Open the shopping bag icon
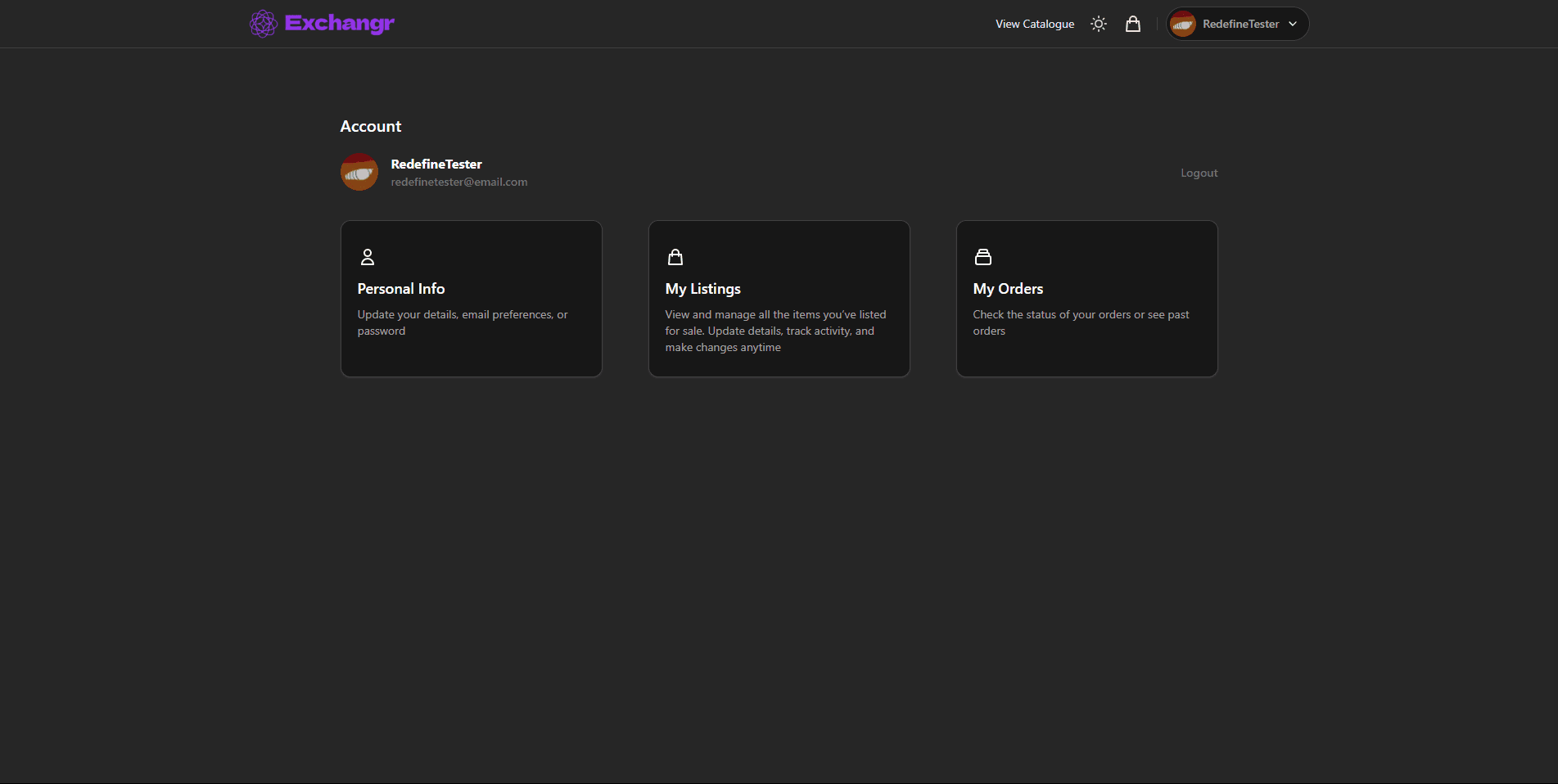Screen dimensions: 1558x784 tap(1132, 23)
